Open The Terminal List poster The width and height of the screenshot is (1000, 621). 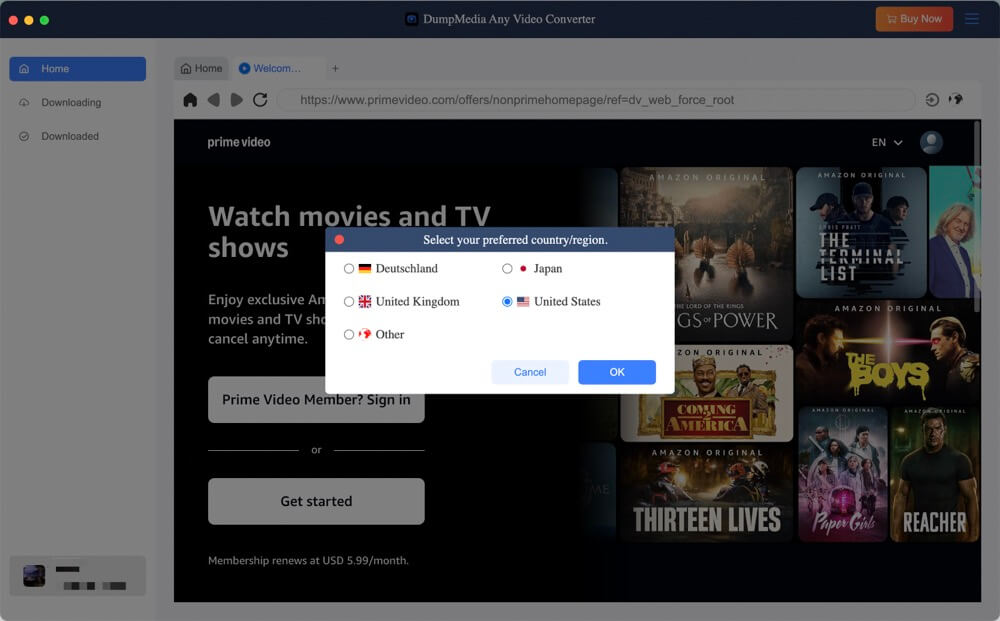pos(861,233)
